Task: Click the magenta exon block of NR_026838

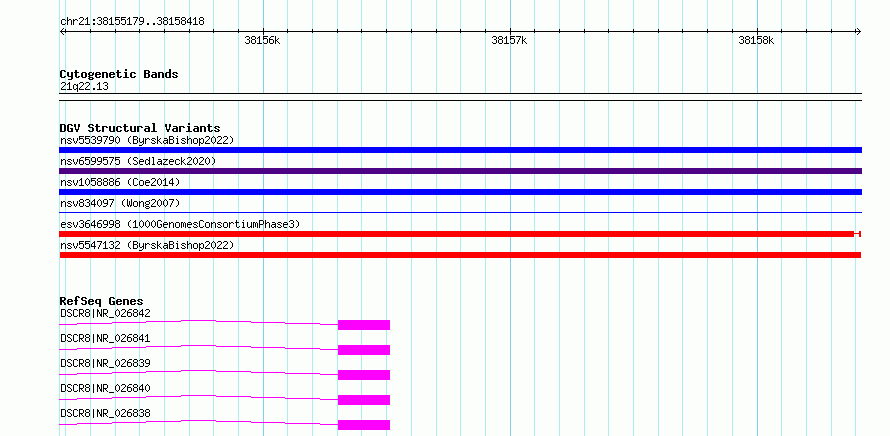Action: (364, 425)
